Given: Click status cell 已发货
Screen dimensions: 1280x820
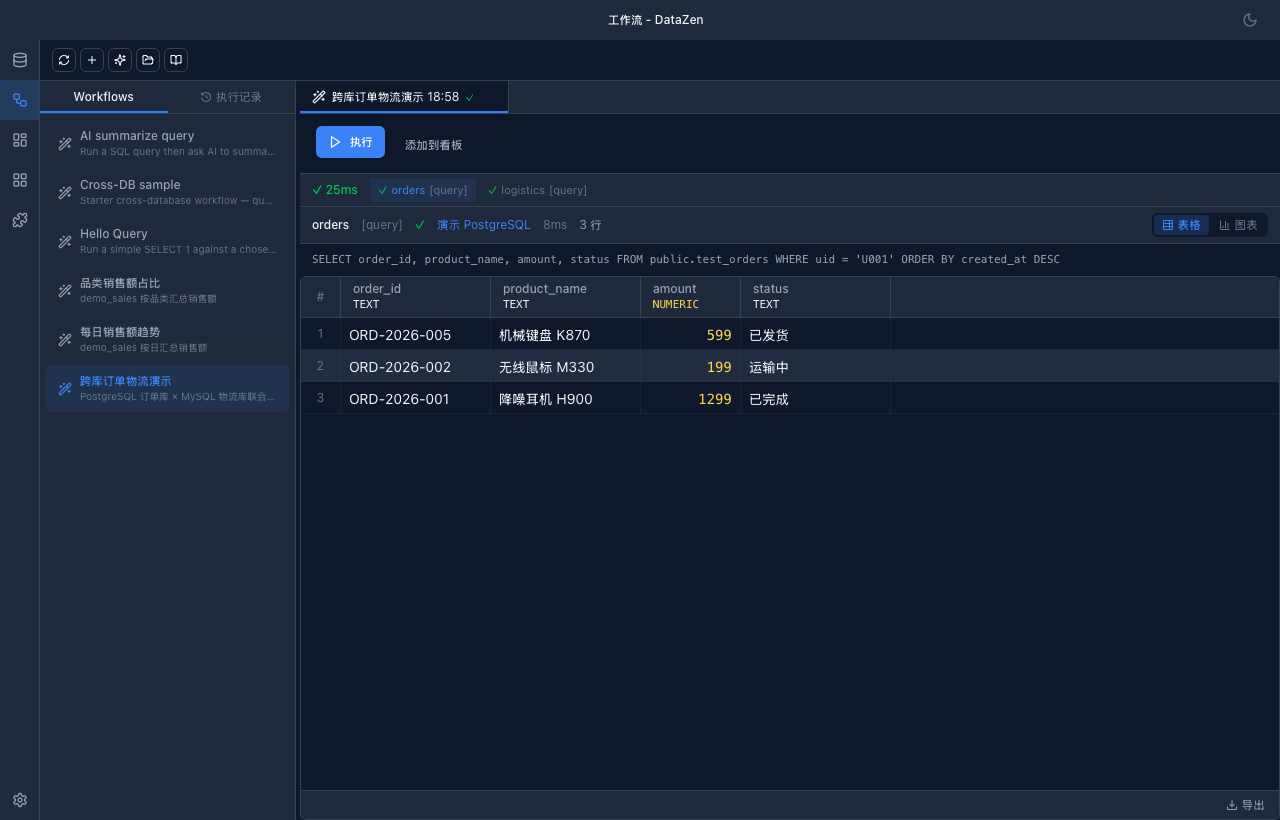Looking at the screenshot, I should [815, 335].
